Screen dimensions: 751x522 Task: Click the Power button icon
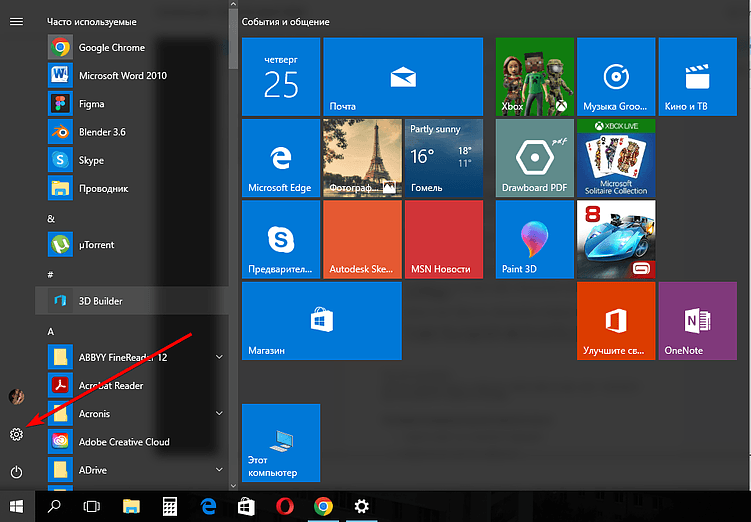point(16,471)
